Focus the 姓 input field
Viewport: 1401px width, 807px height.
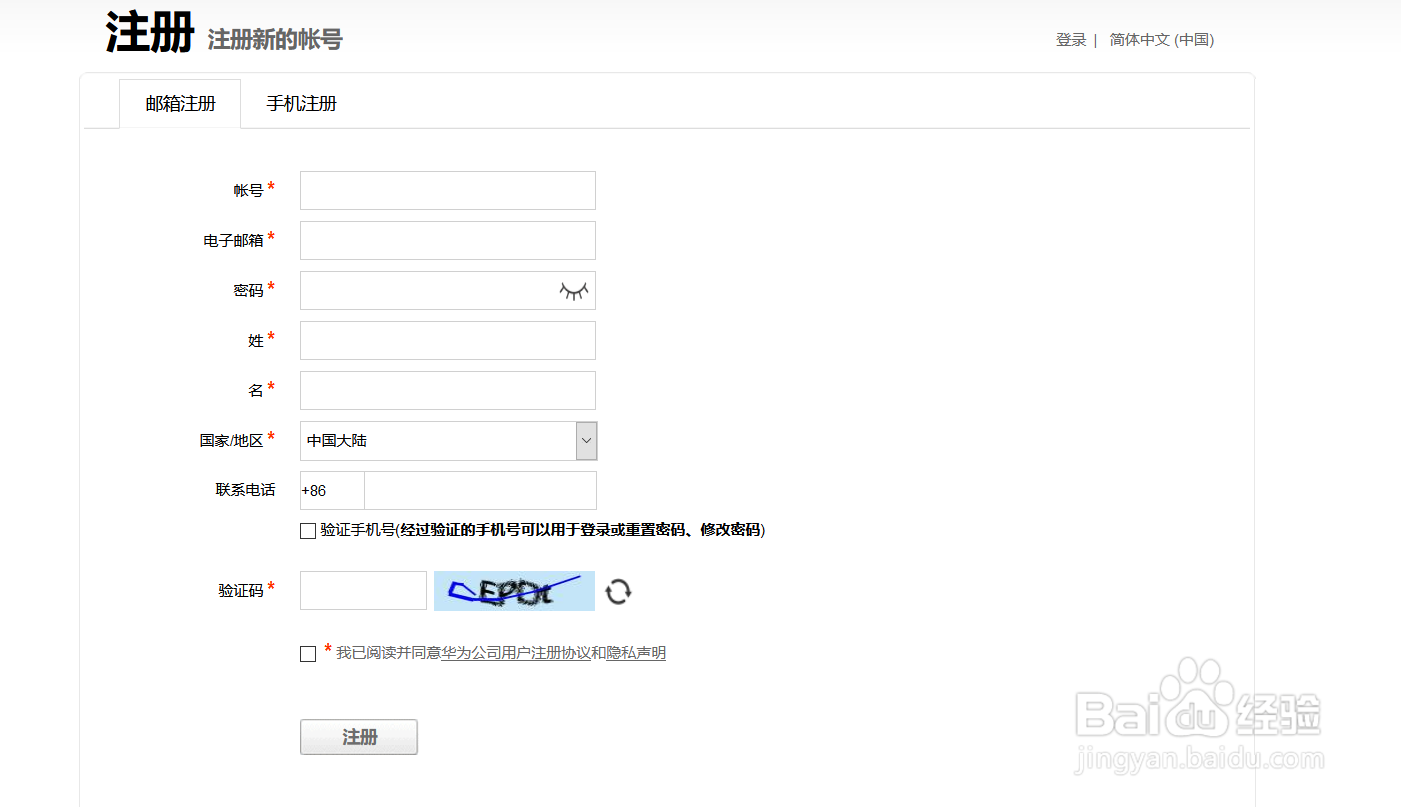[x=448, y=340]
